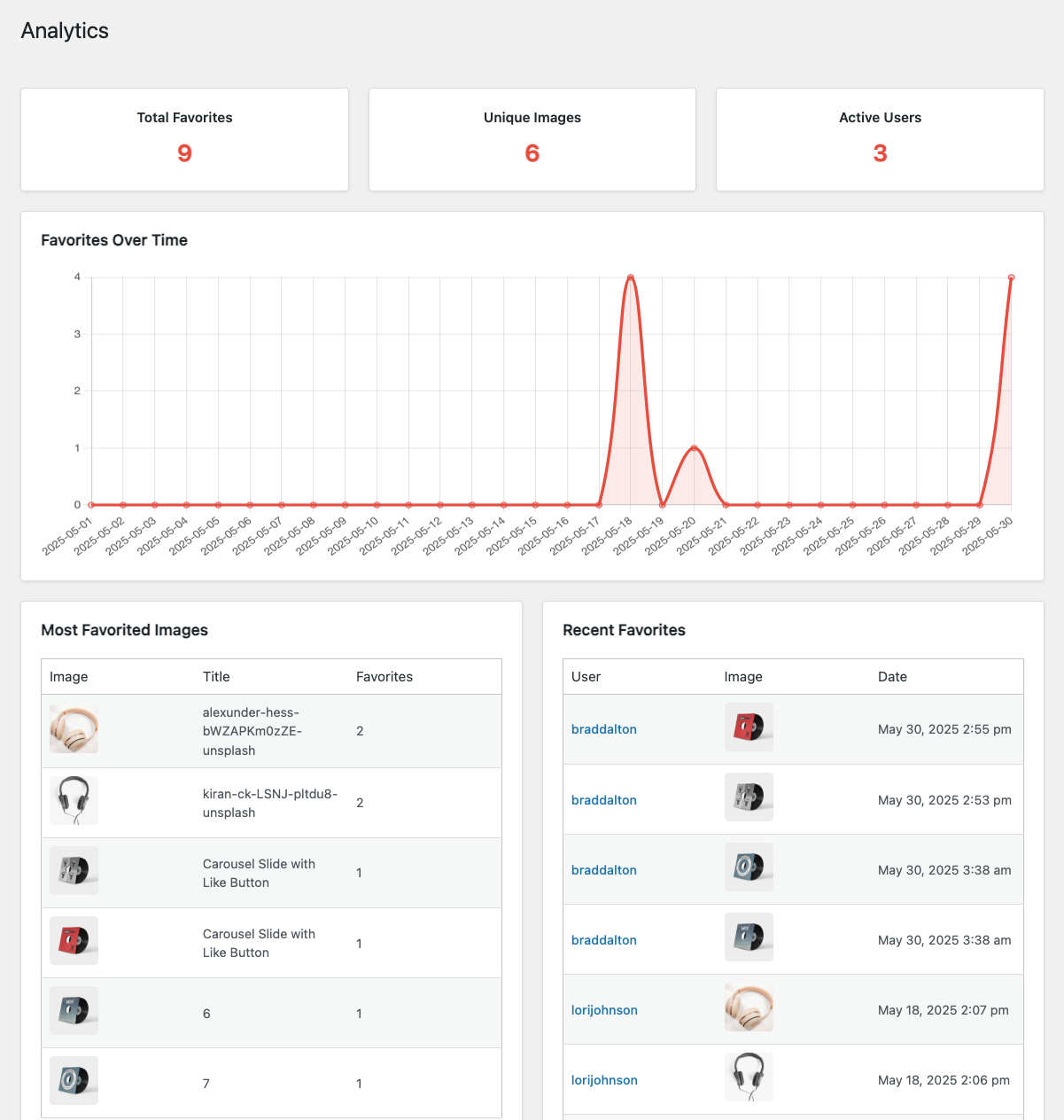The height and width of the screenshot is (1120, 1064).
Task: Click the chart peak data point on 2025-05-18
Action: (631, 277)
